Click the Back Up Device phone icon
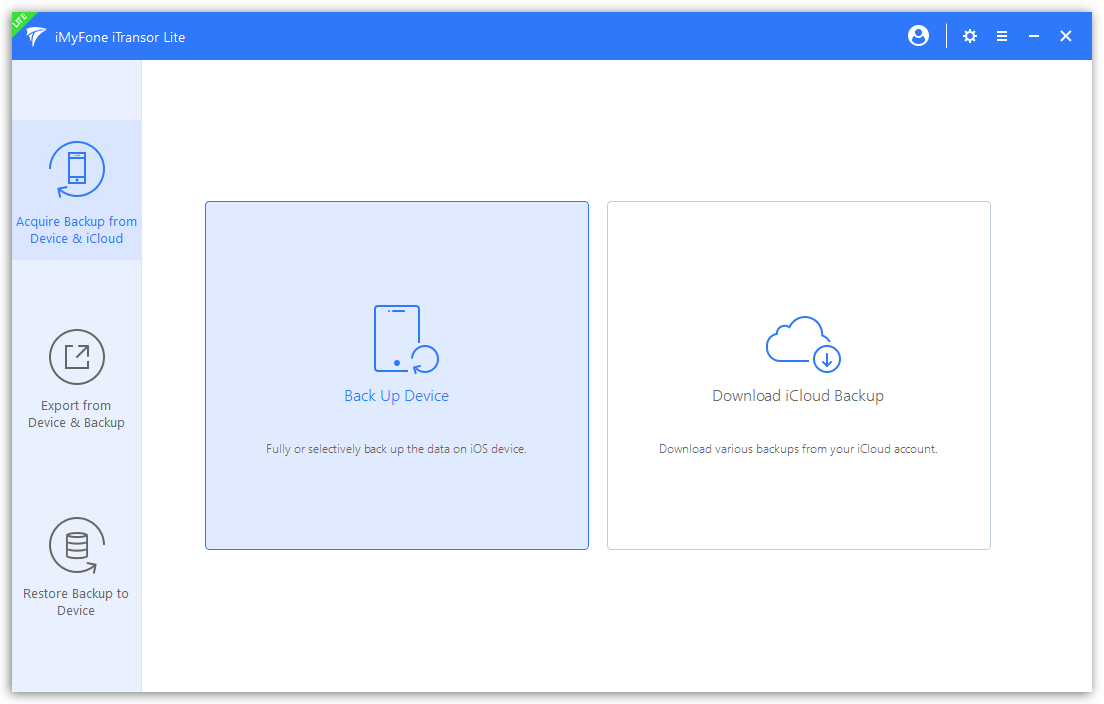1104x704 pixels. [x=406, y=339]
